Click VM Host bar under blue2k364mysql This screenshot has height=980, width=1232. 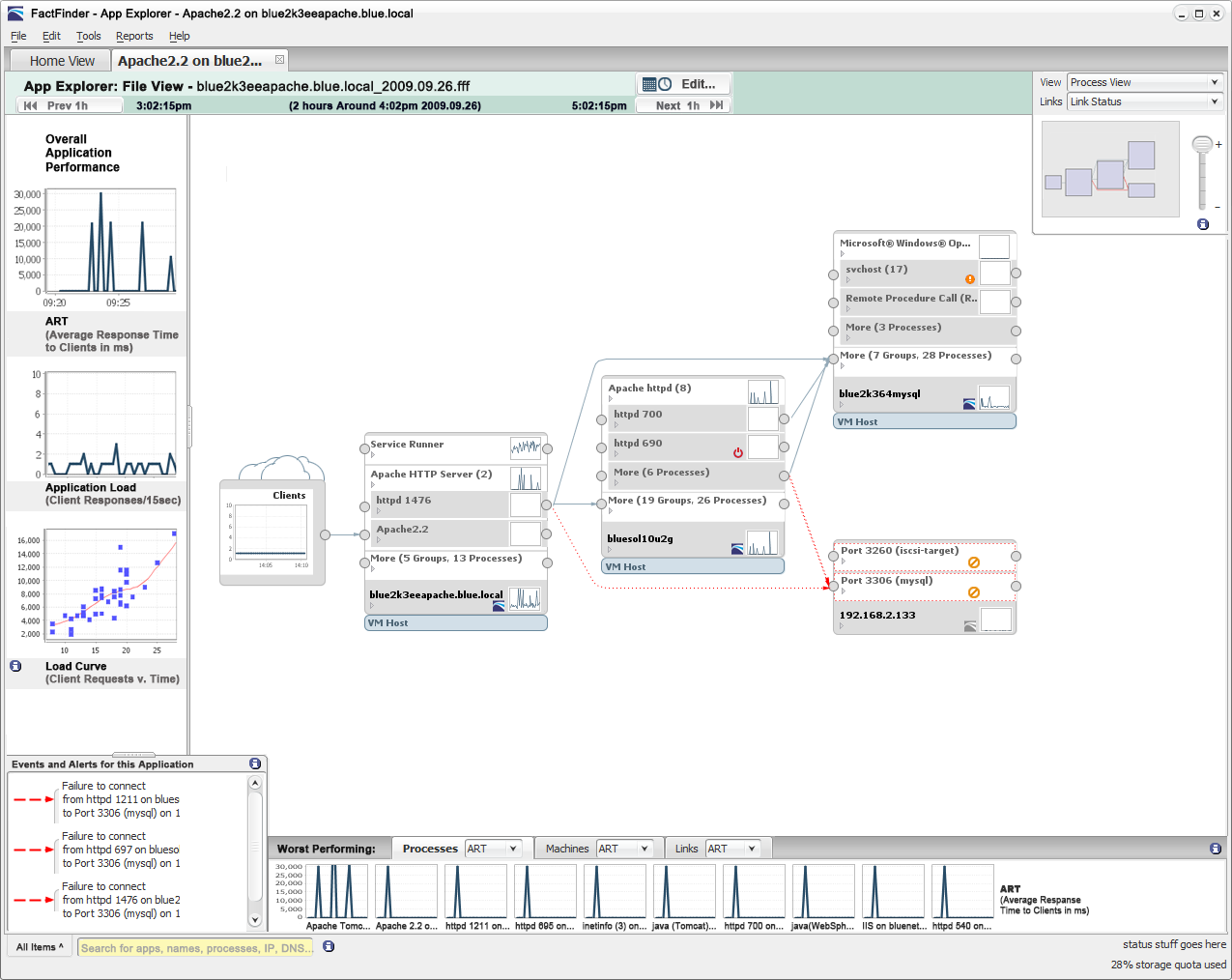[x=925, y=422]
